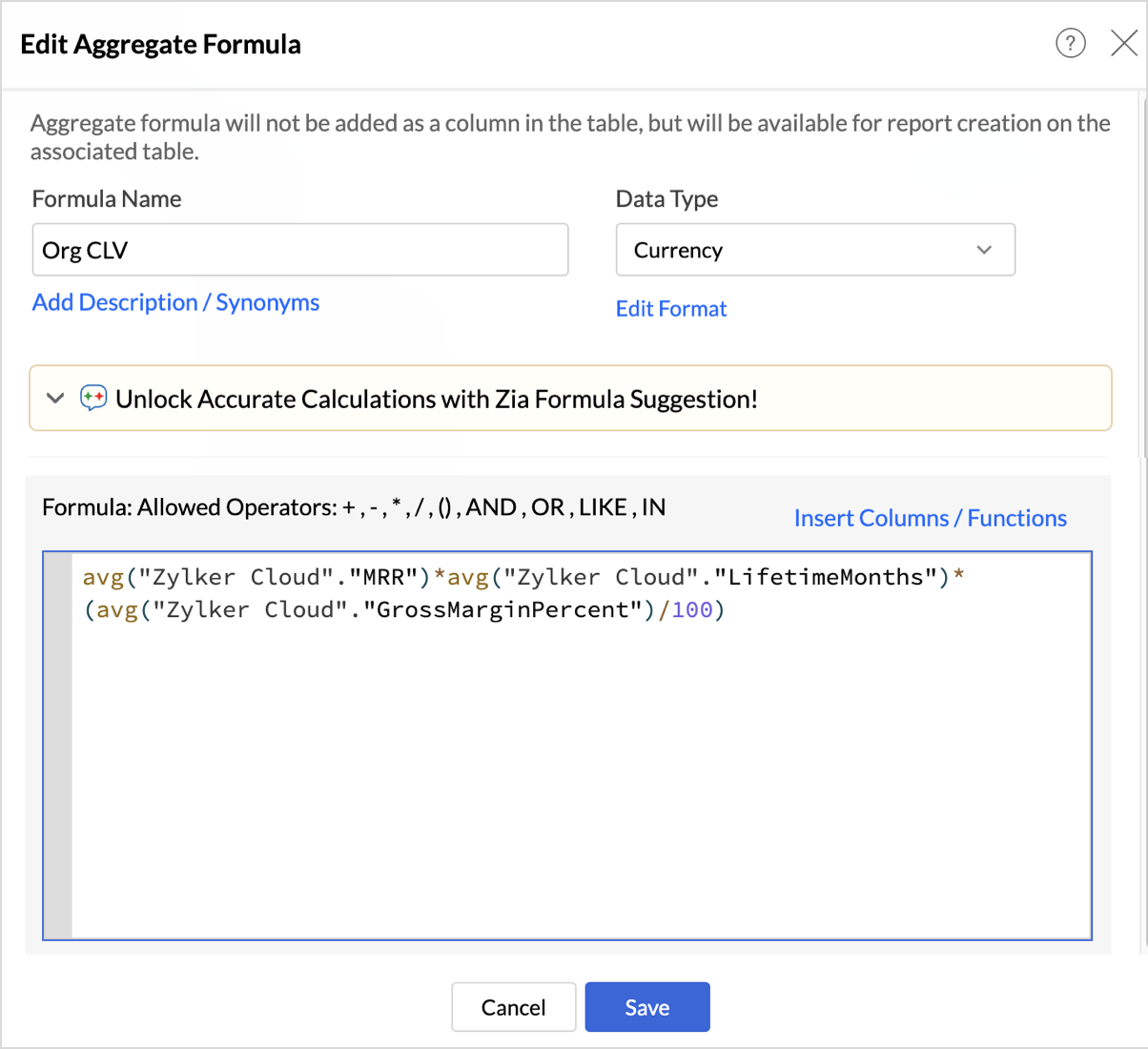Click the number 100 in the formula
This screenshot has height=1049, width=1148.
click(x=692, y=610)
